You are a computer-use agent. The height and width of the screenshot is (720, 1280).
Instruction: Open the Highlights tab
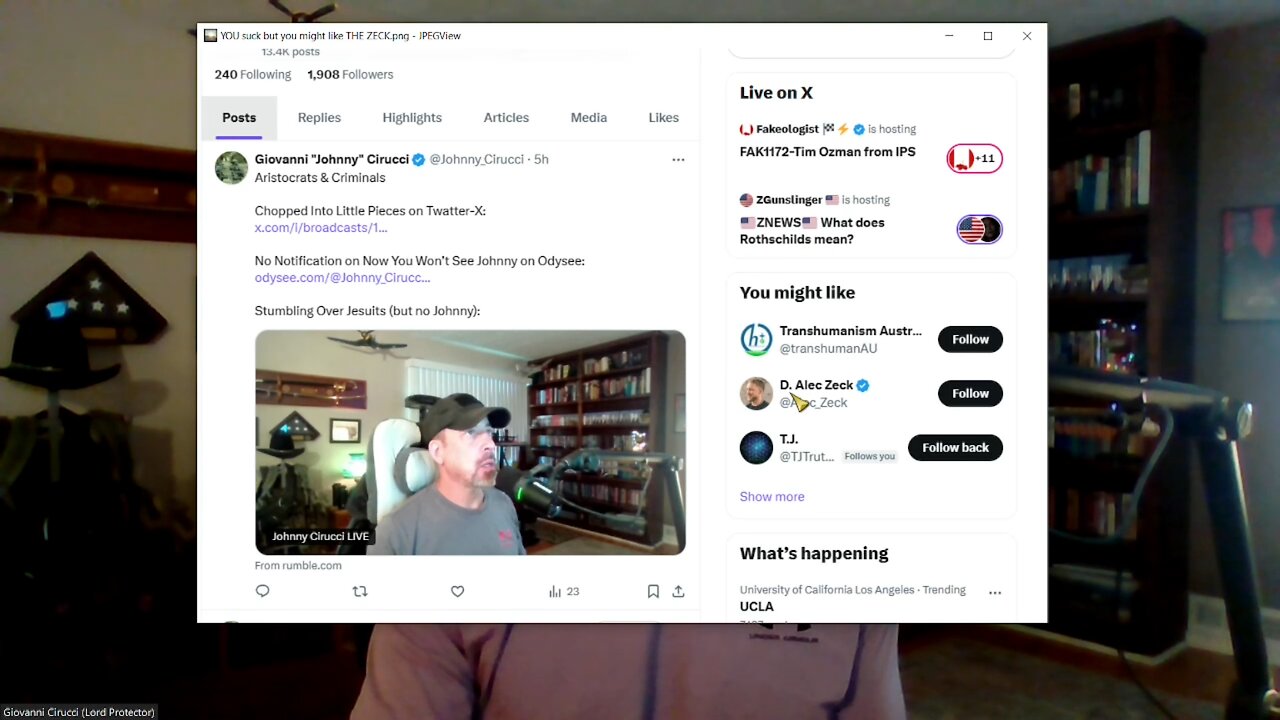point(412,118)
